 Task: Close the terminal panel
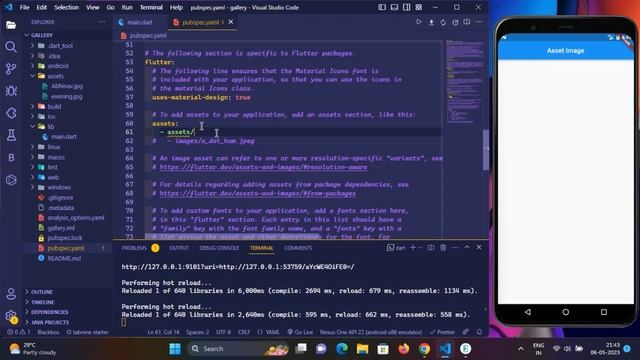[x=479, y=247]
